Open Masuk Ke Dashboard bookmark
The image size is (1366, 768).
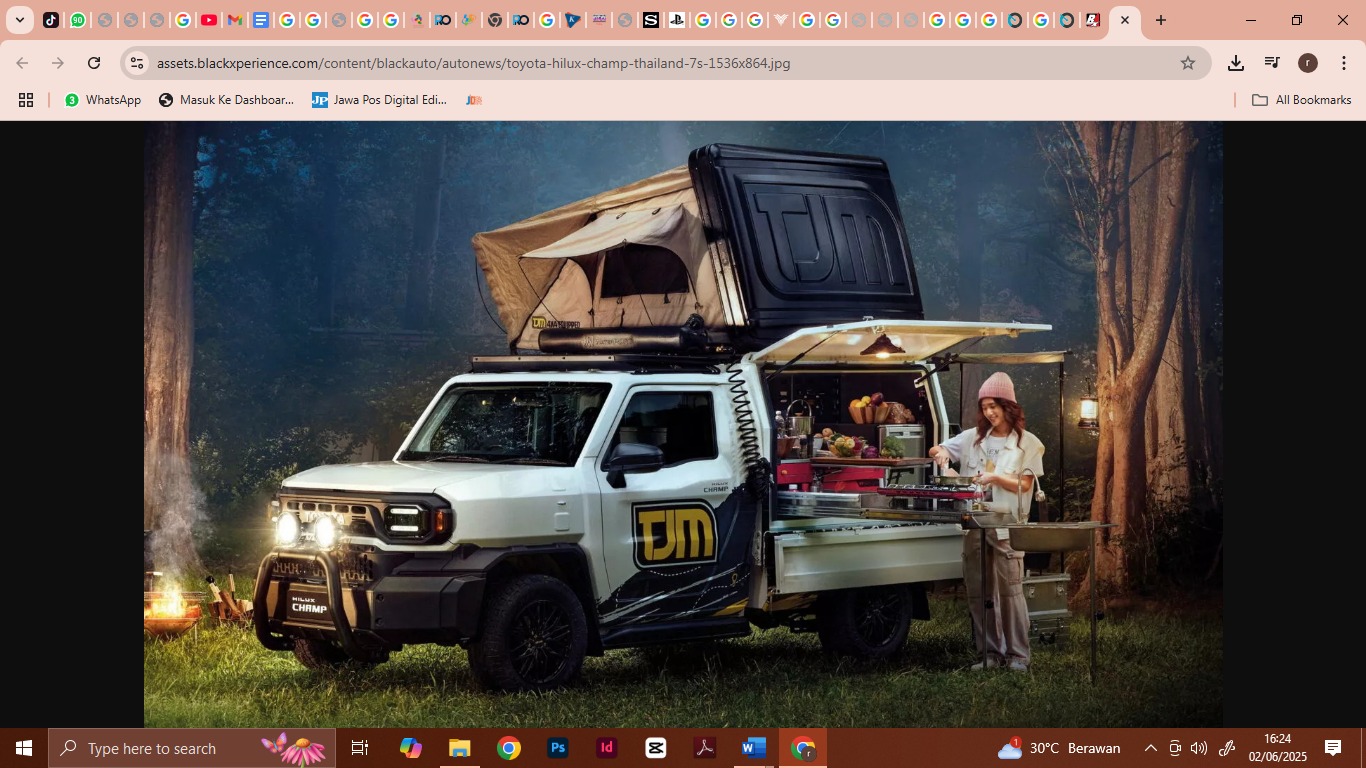[226, 100]
